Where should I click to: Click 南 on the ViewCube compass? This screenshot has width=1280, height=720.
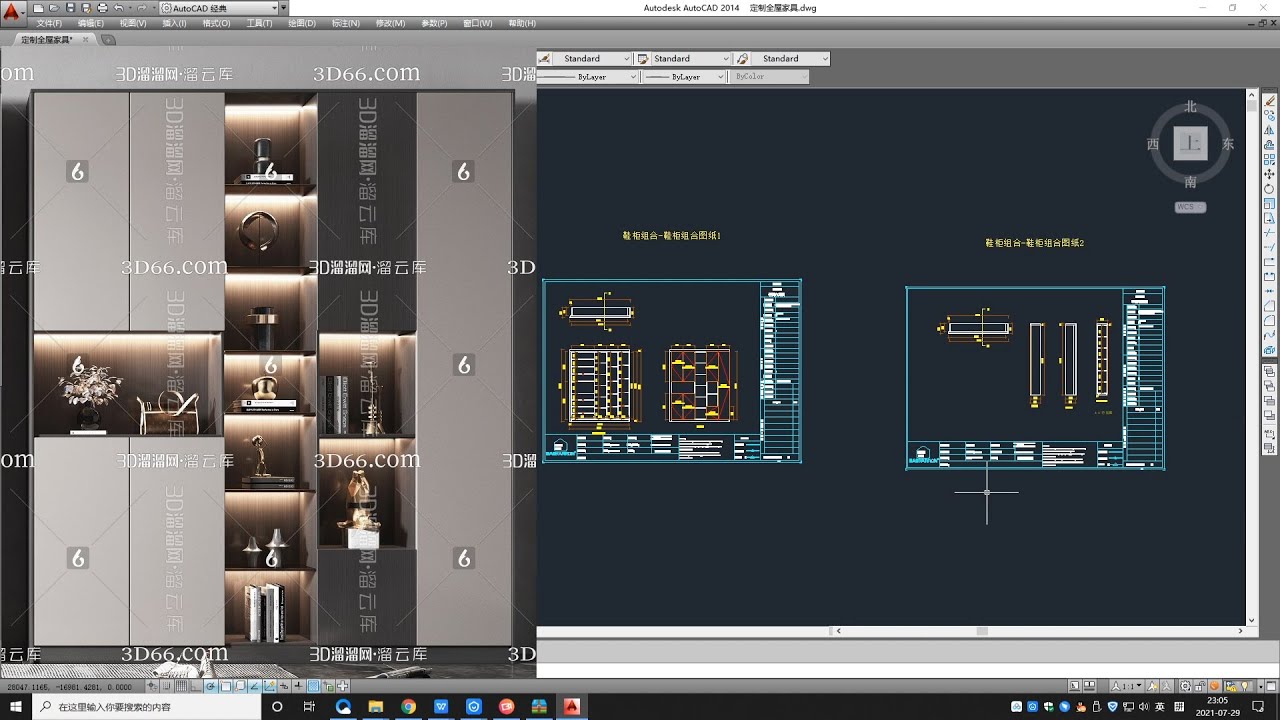click(x=1190, y=182)
